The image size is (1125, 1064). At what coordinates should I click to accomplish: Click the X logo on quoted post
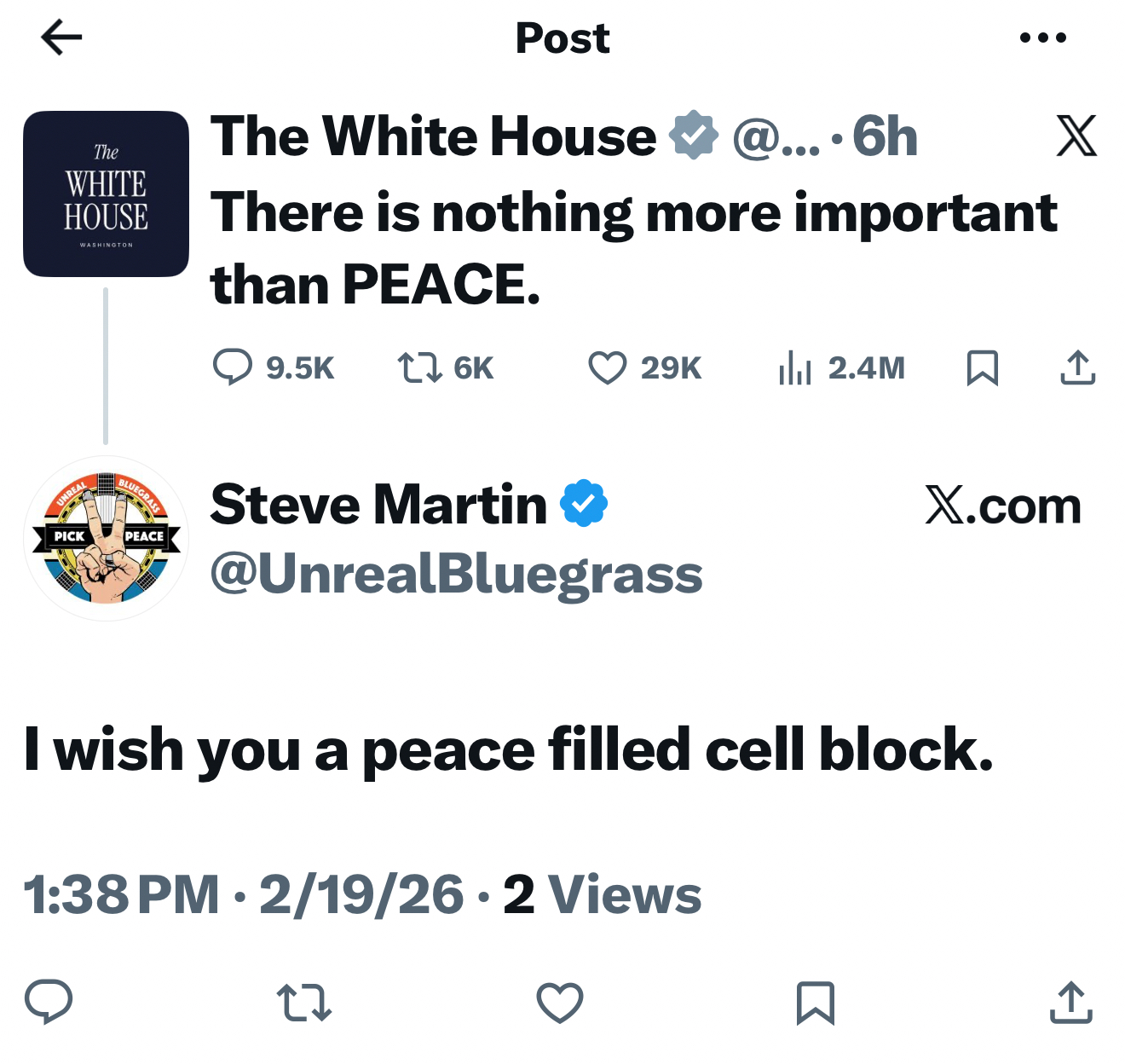(x=1076, y=136)
